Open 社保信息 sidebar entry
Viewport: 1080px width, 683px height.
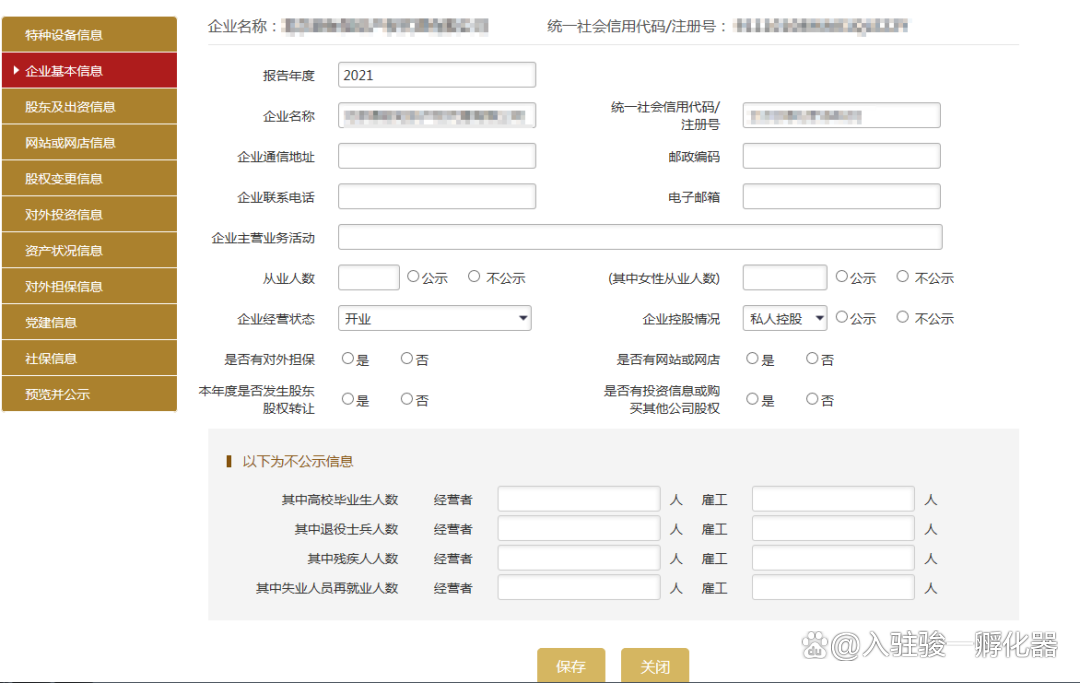[x=90, y=358]
